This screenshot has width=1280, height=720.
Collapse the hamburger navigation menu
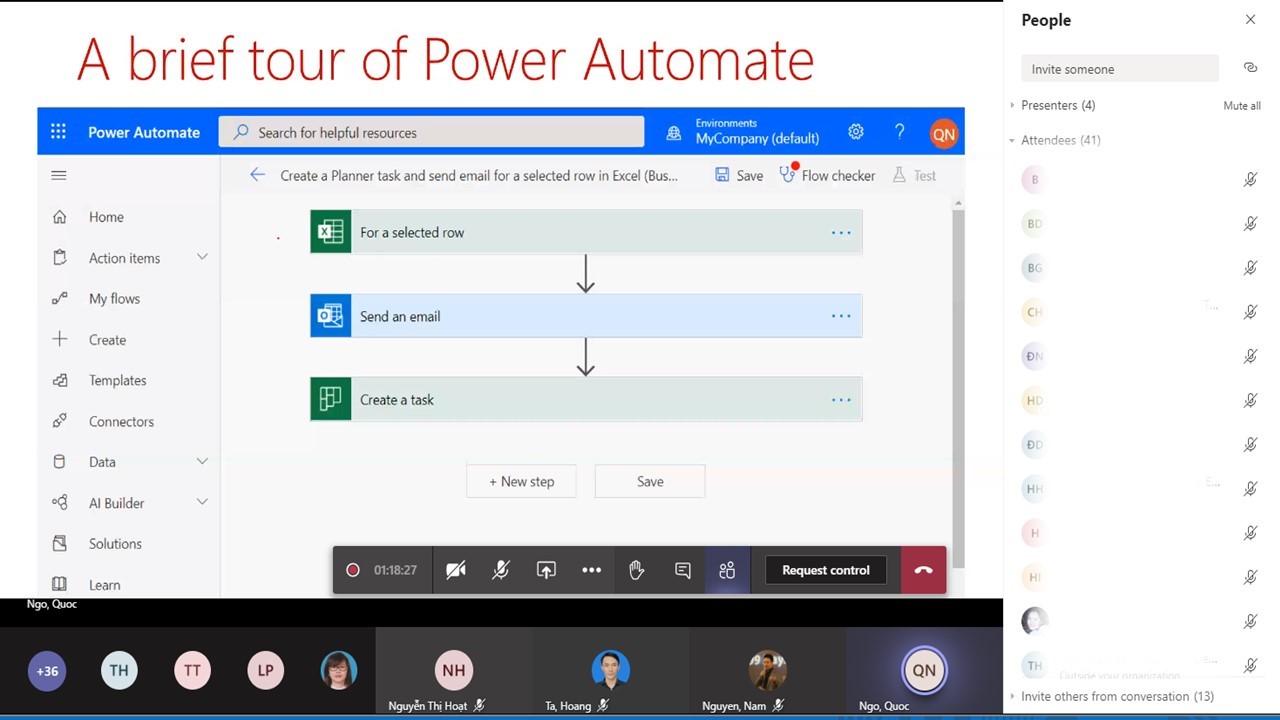[x=59, y=175]
